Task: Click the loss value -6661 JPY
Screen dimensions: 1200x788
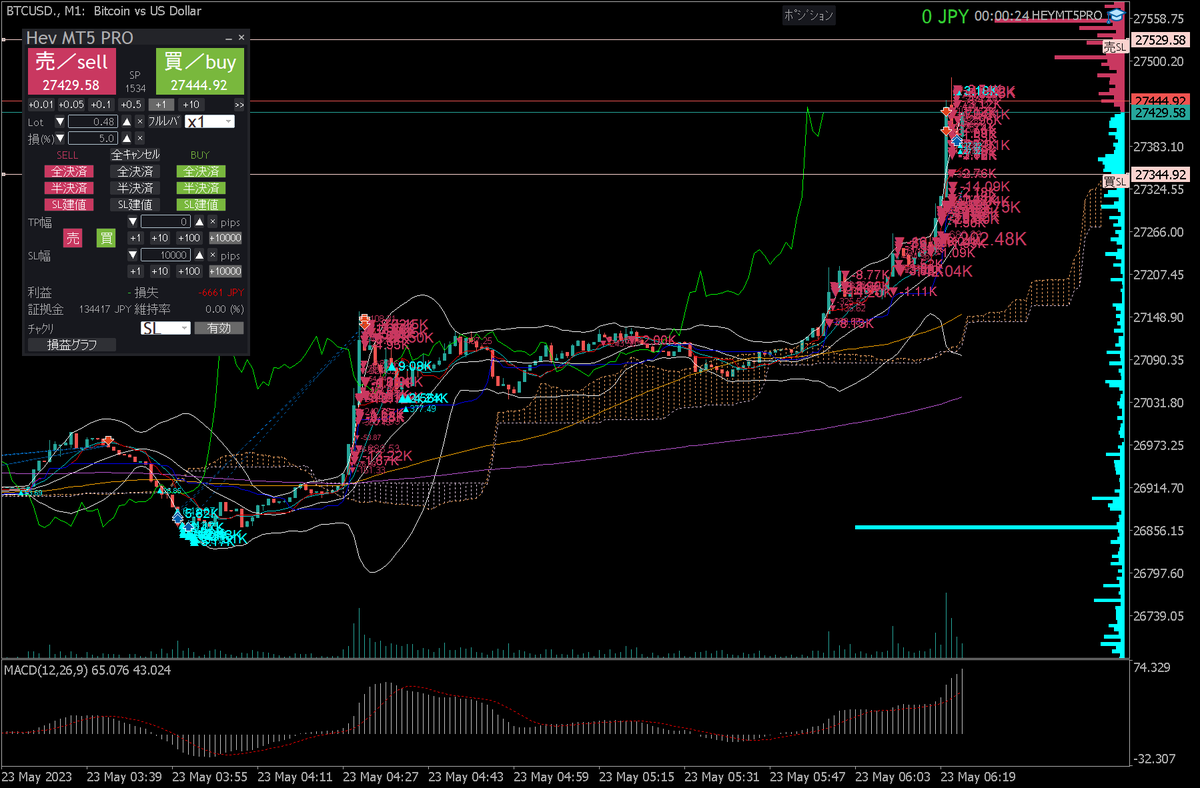Action: point(221,293)
